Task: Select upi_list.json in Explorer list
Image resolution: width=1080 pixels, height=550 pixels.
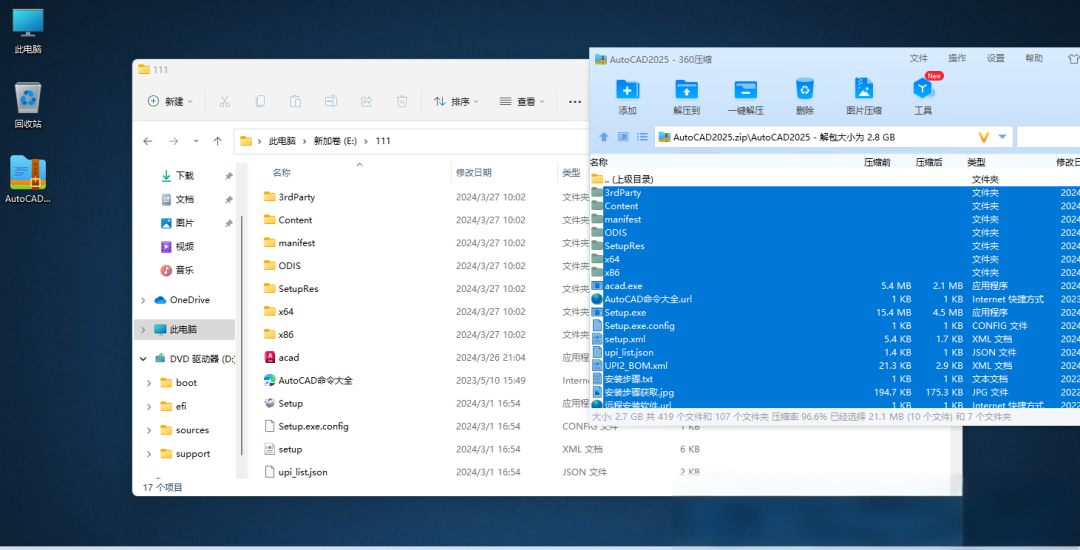Action: pos(302,472)
